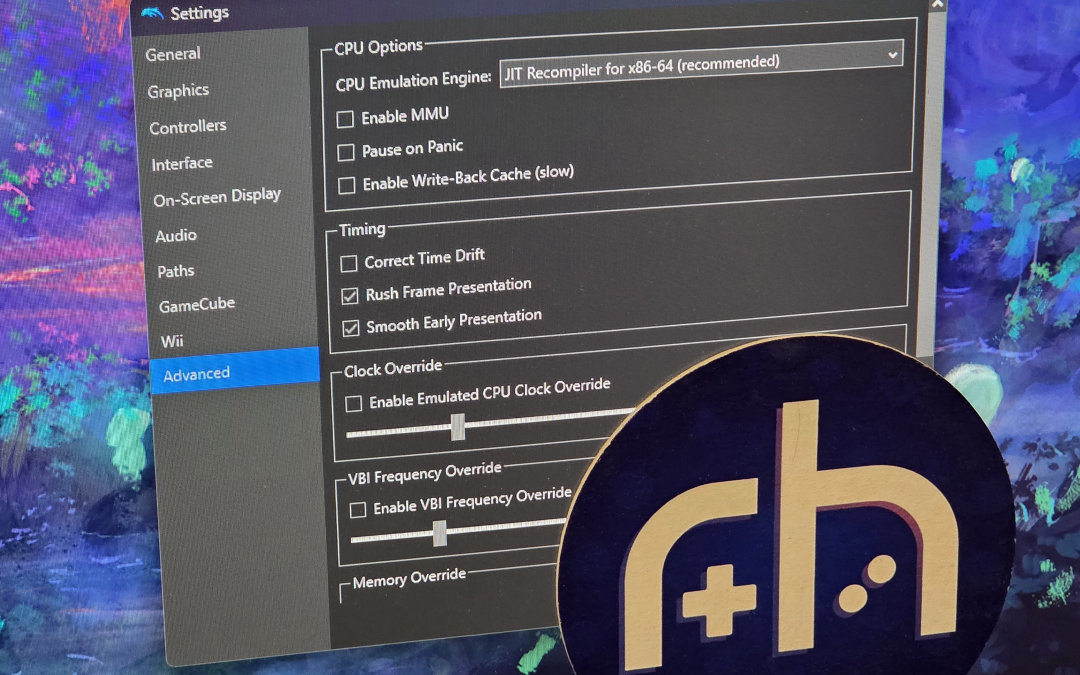This screenshot has height=675, width=1080.
Task: Toggle Enable VBI Frequency Override checkbox
Action: pyautogui.click(x=358, y=510)
